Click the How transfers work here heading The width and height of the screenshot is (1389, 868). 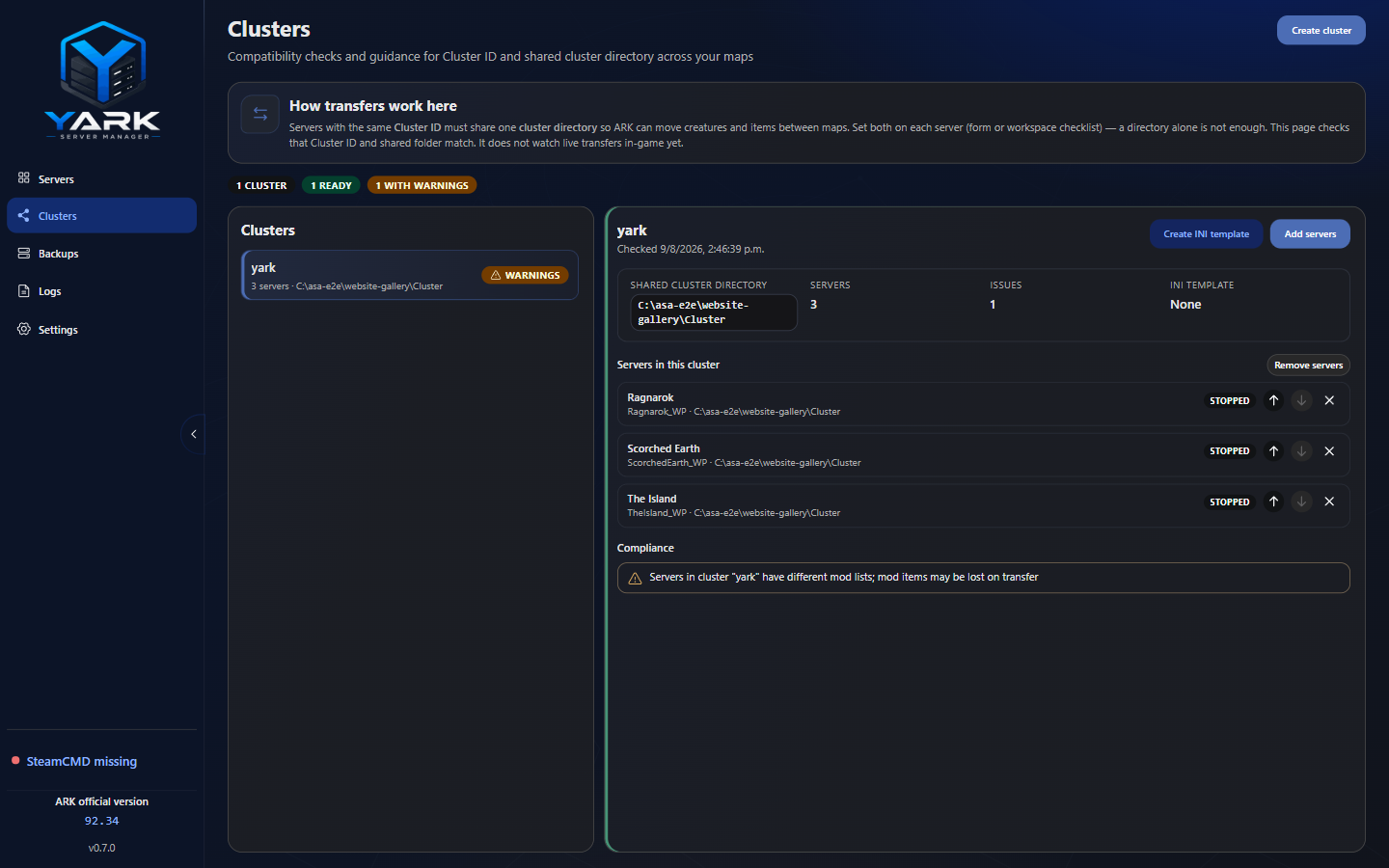[x=373, y=106]
